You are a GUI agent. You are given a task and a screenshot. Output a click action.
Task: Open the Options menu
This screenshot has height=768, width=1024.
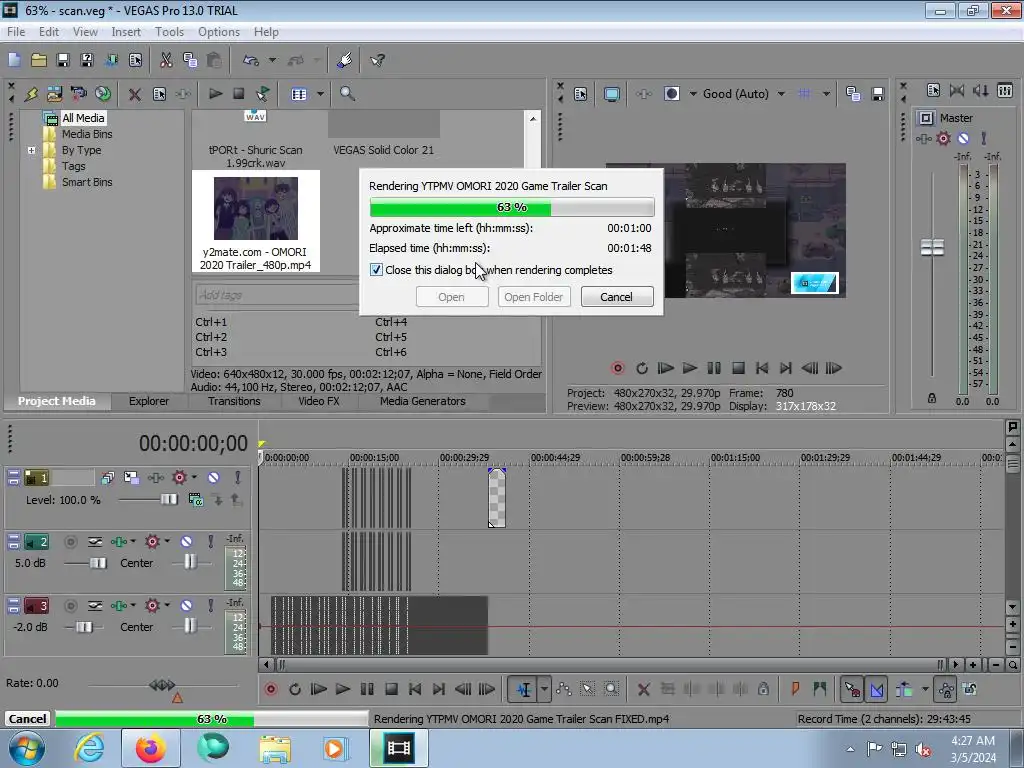tap(219, 32)
